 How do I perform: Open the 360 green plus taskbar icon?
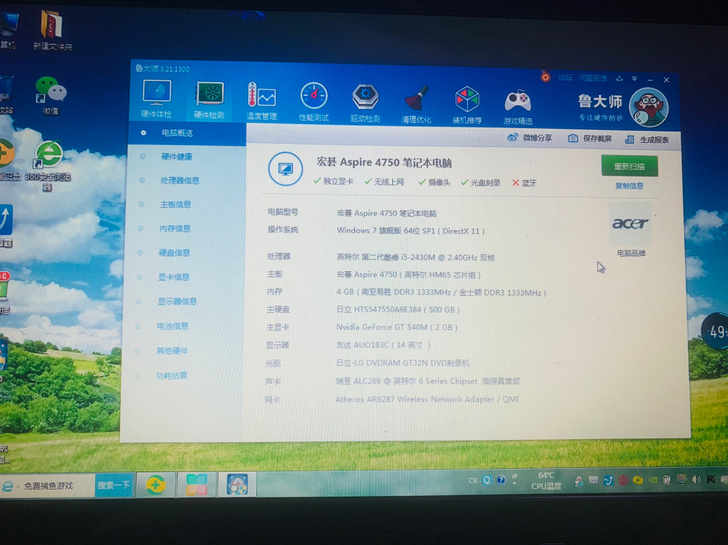pyautogui.click(x=156, y=485)
